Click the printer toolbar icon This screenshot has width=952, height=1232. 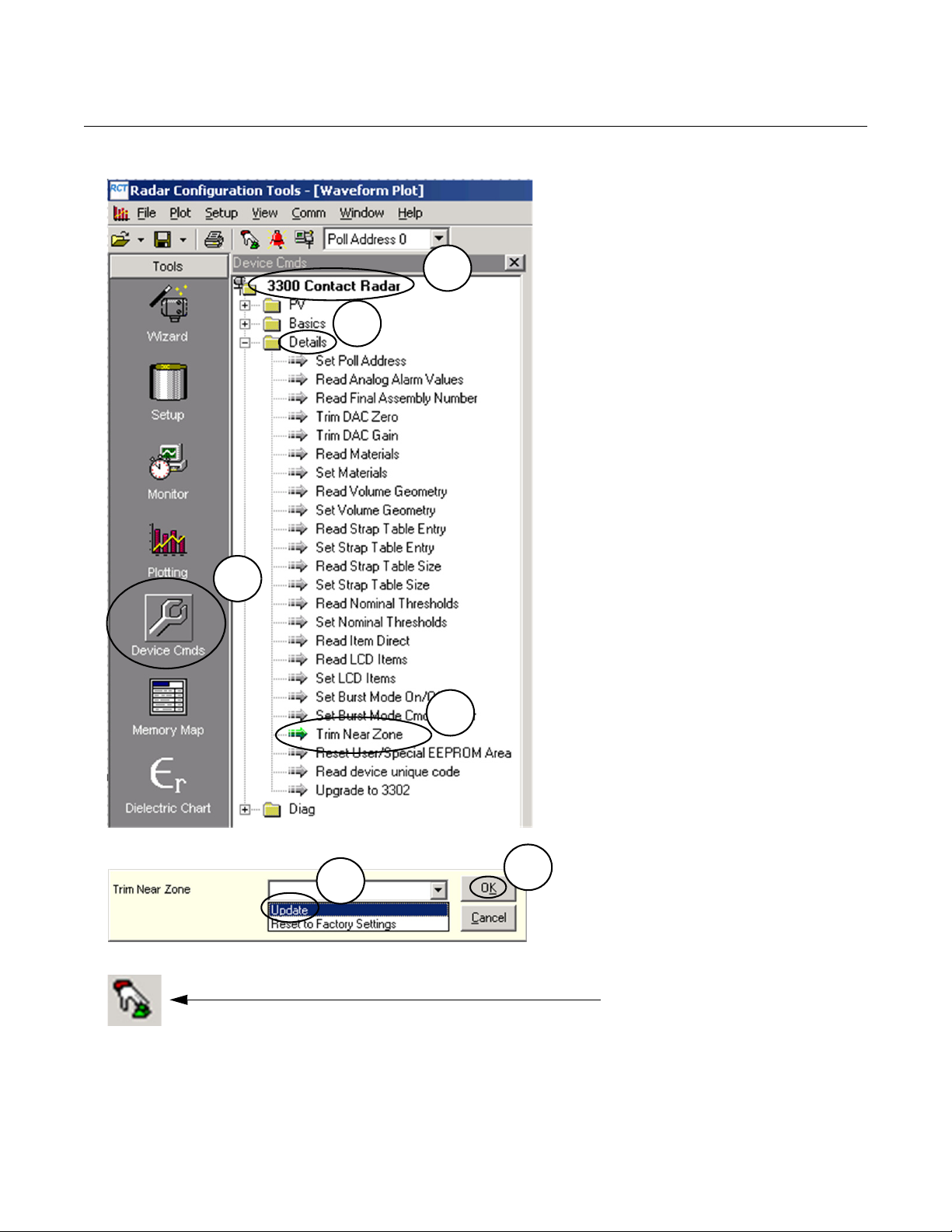click(214, 239)
